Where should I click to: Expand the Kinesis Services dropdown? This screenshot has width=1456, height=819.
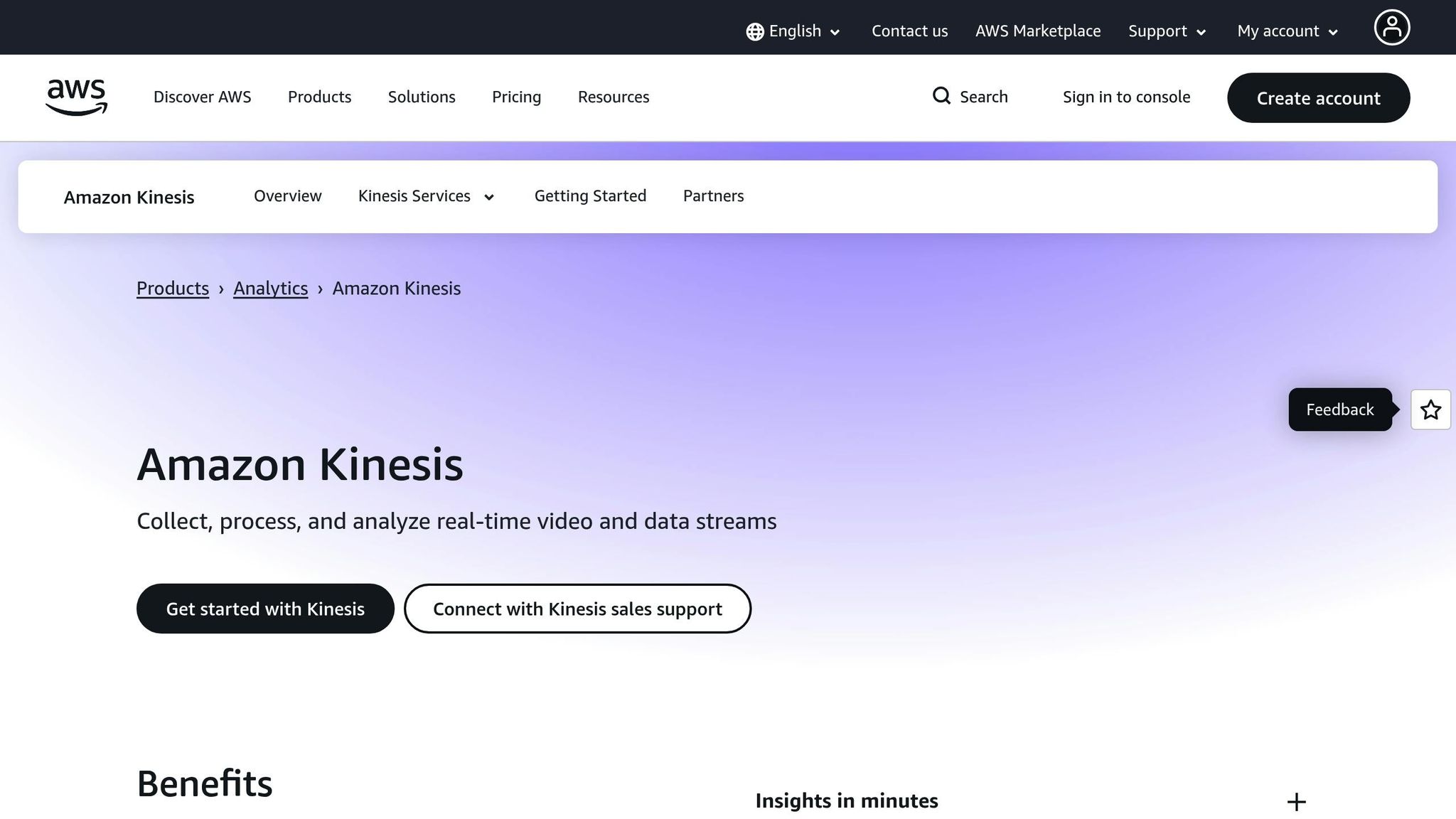tap(427, 196)
